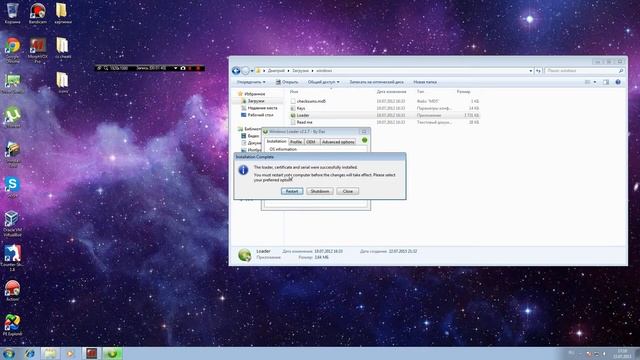Sort by the Тип column header

[x=420, y=92]
